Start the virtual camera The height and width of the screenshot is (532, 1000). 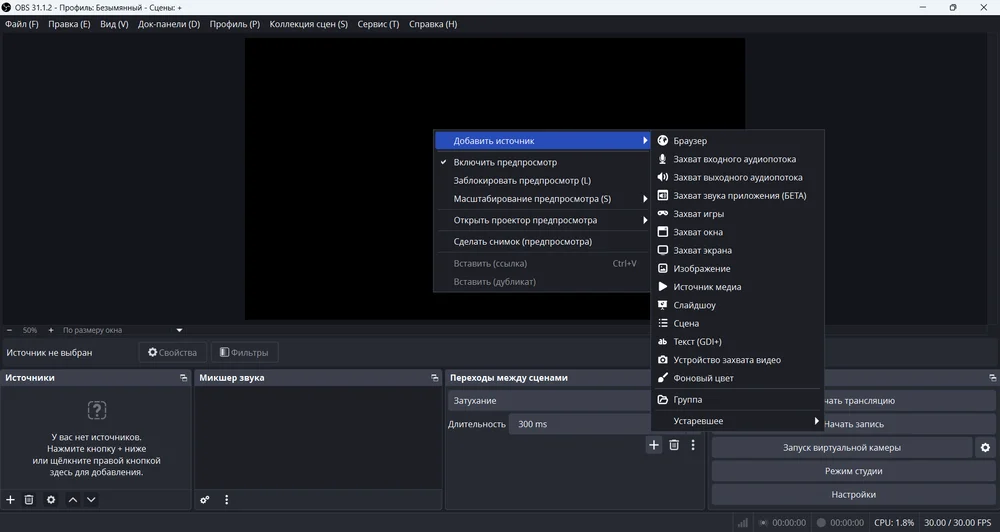[x=841, y=448]
